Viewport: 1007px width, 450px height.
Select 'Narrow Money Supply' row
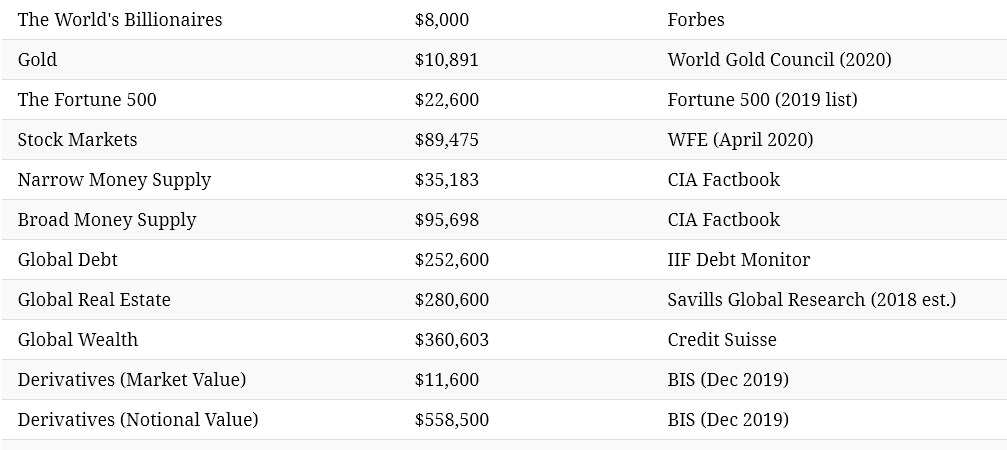504,180
